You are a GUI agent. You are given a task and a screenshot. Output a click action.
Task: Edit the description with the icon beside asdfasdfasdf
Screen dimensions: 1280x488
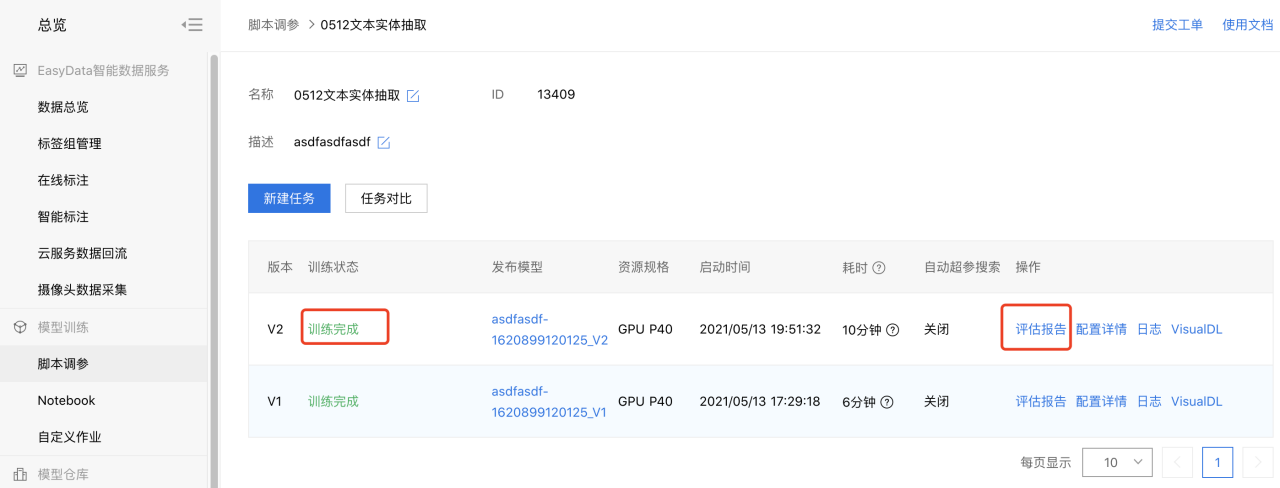point(383,143)
